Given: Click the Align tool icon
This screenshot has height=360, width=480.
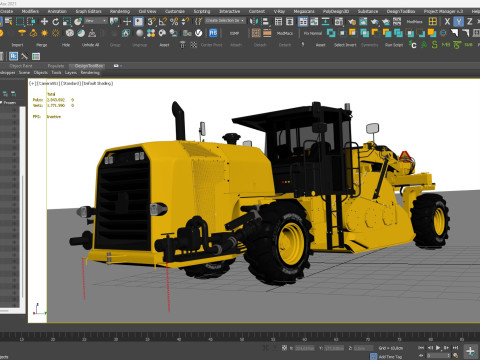Looking at the screenshot, I should click(x=265, y=22).
